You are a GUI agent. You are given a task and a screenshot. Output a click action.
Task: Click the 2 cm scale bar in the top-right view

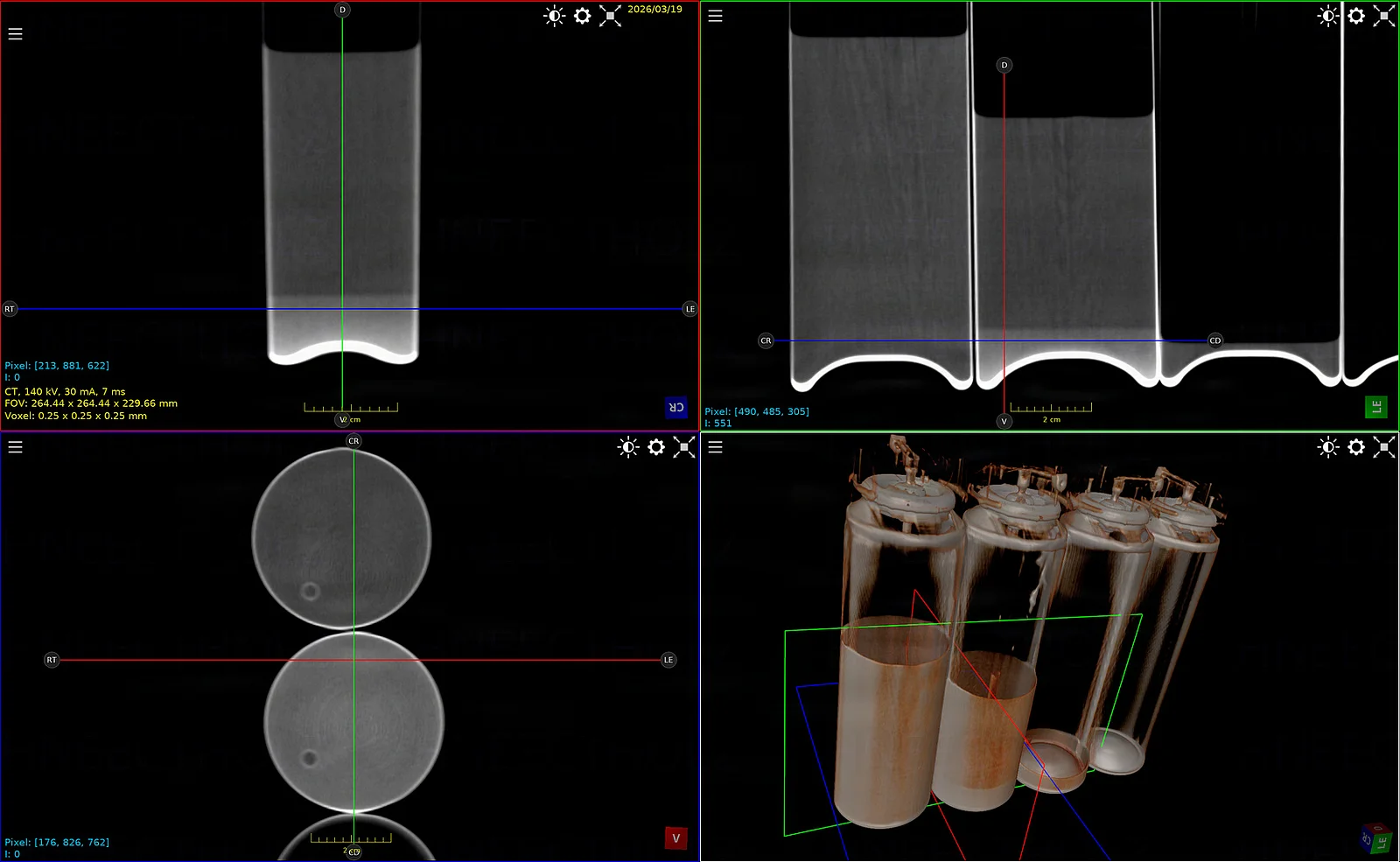1051,411
